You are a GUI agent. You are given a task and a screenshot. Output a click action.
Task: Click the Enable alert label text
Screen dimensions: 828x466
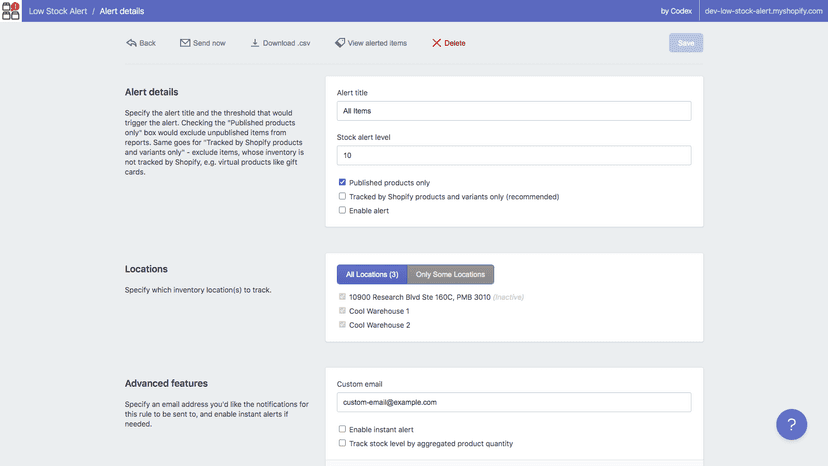point(369,211)
